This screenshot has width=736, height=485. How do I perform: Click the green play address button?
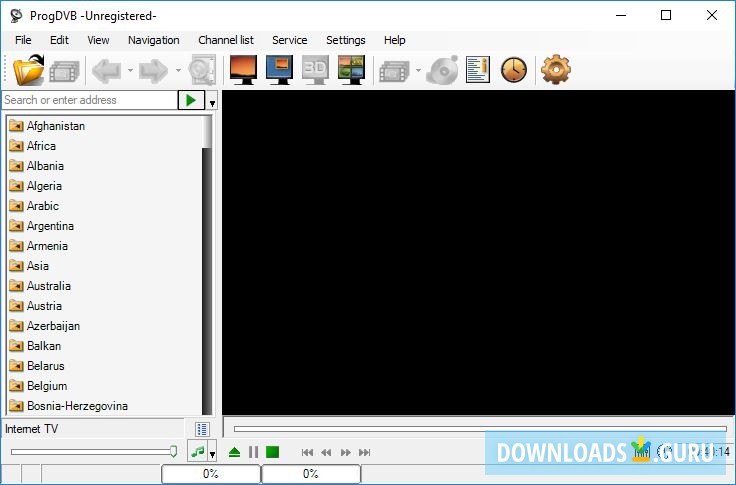[191, 100]
